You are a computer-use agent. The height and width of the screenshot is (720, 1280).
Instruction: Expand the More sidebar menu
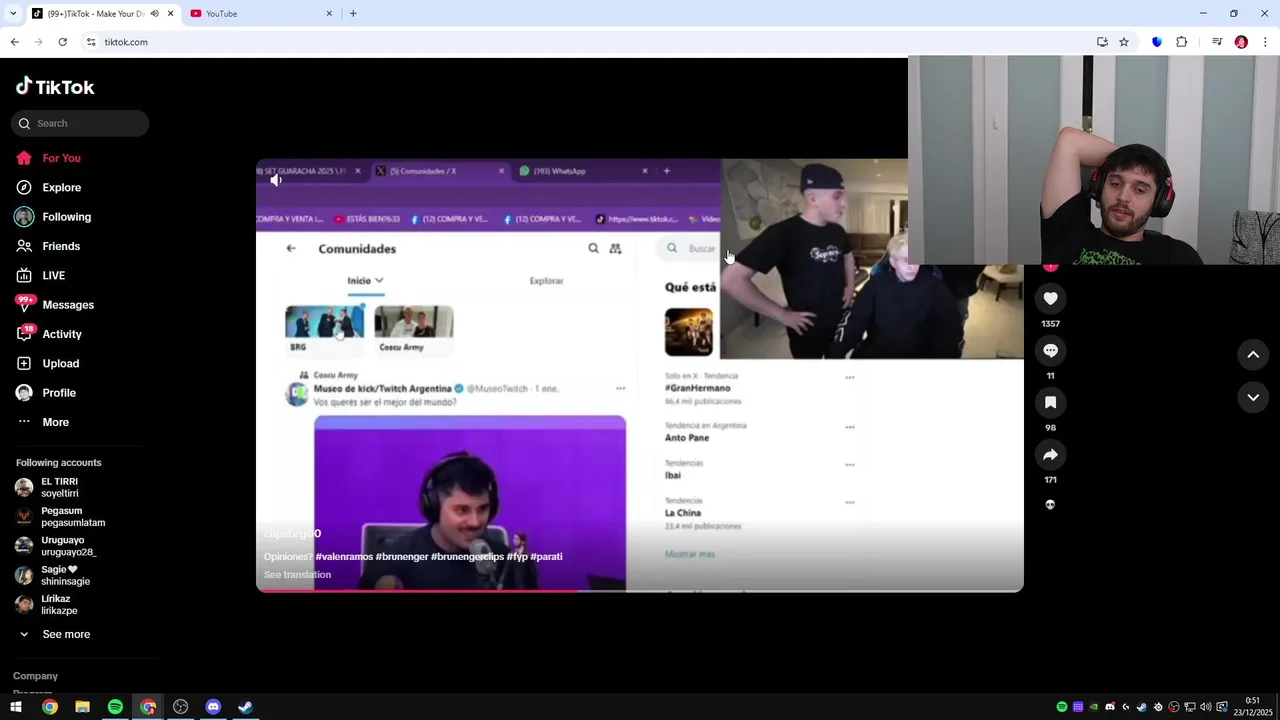click(43, 422)
